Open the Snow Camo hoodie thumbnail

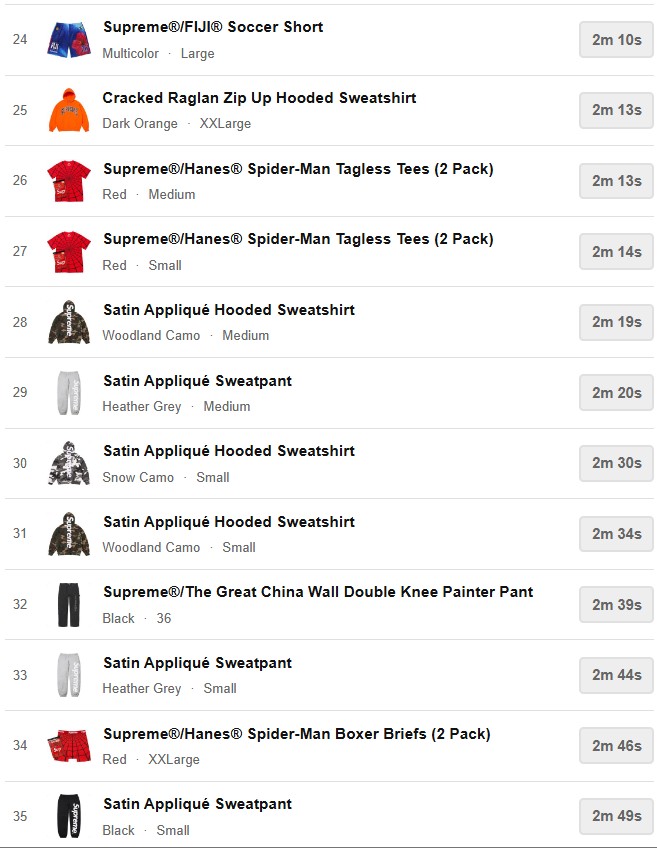[x=68, y=463]
